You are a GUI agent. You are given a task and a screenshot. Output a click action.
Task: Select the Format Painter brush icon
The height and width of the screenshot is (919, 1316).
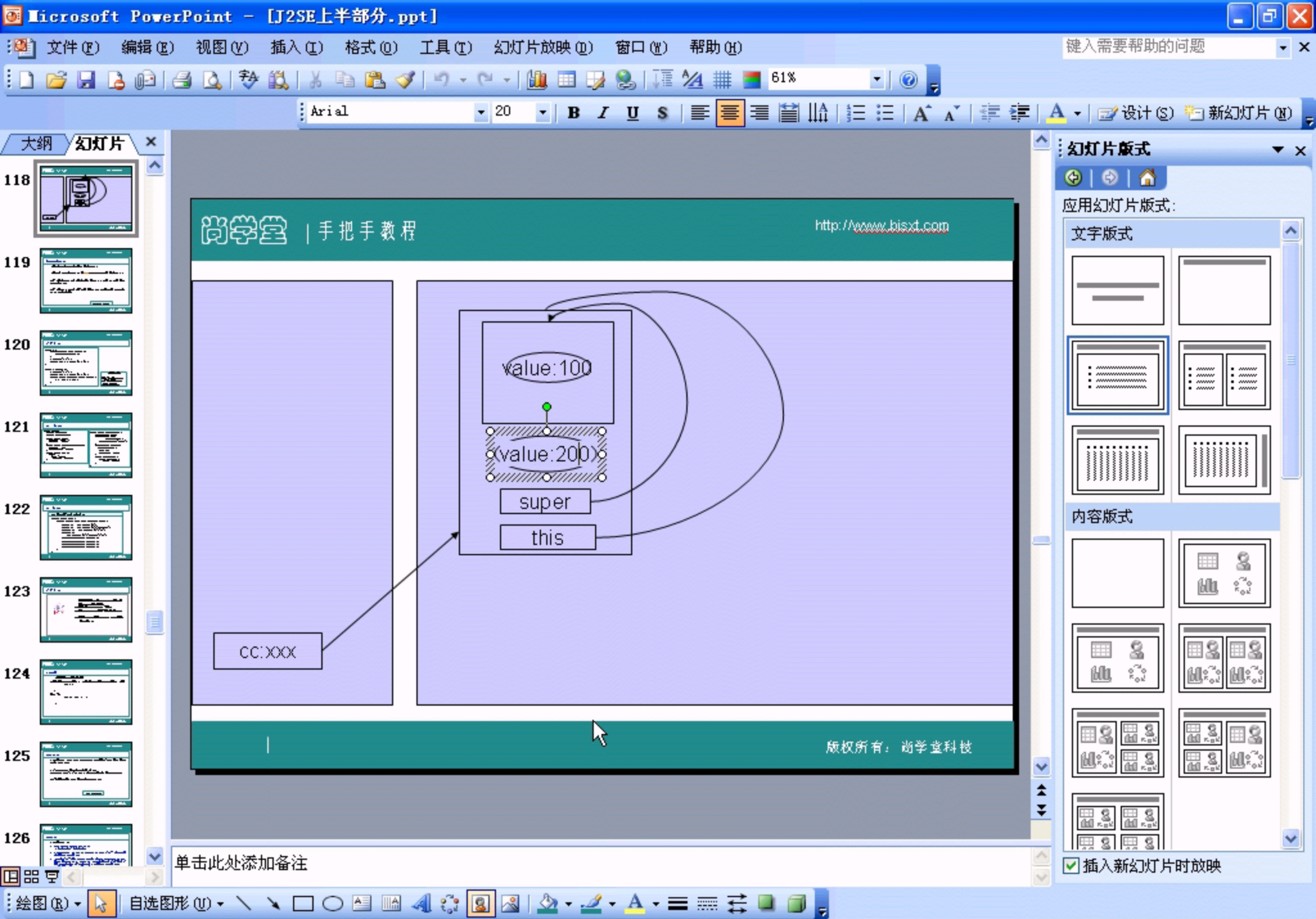(x=405, y=80)
